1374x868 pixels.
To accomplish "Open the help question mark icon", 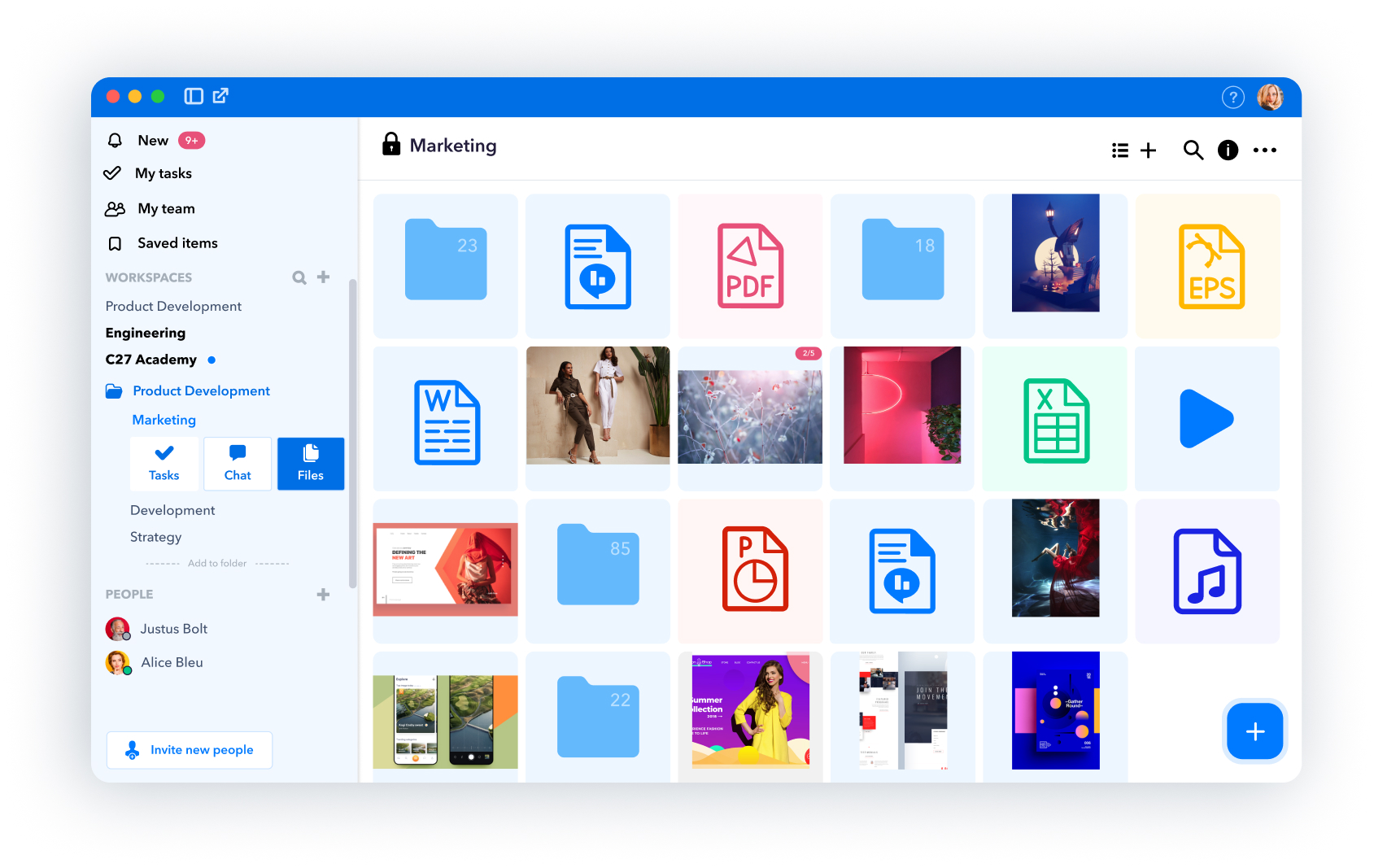I will pyautogui.click(x=1232, y=98).
